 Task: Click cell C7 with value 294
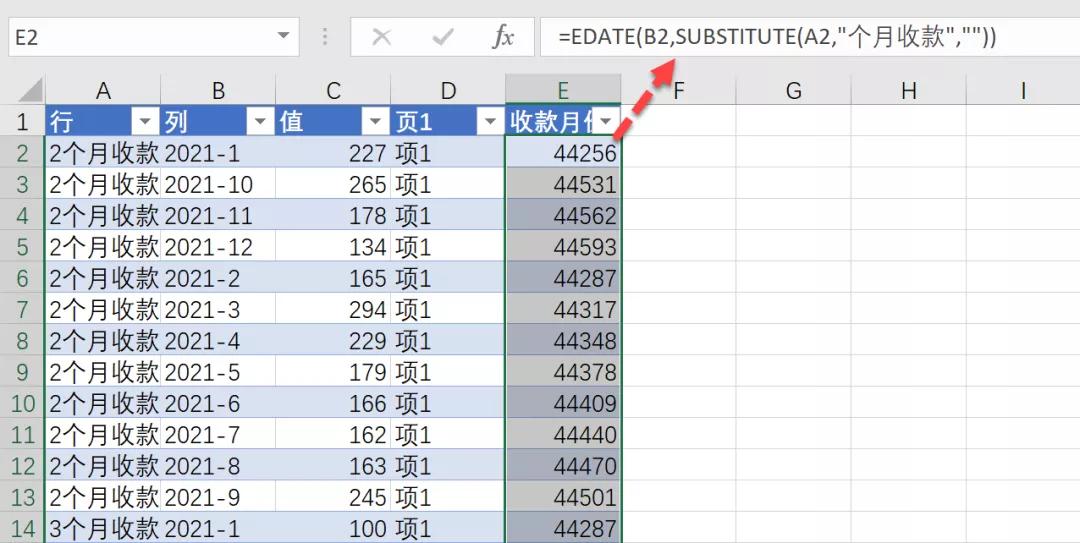point(333,310)
